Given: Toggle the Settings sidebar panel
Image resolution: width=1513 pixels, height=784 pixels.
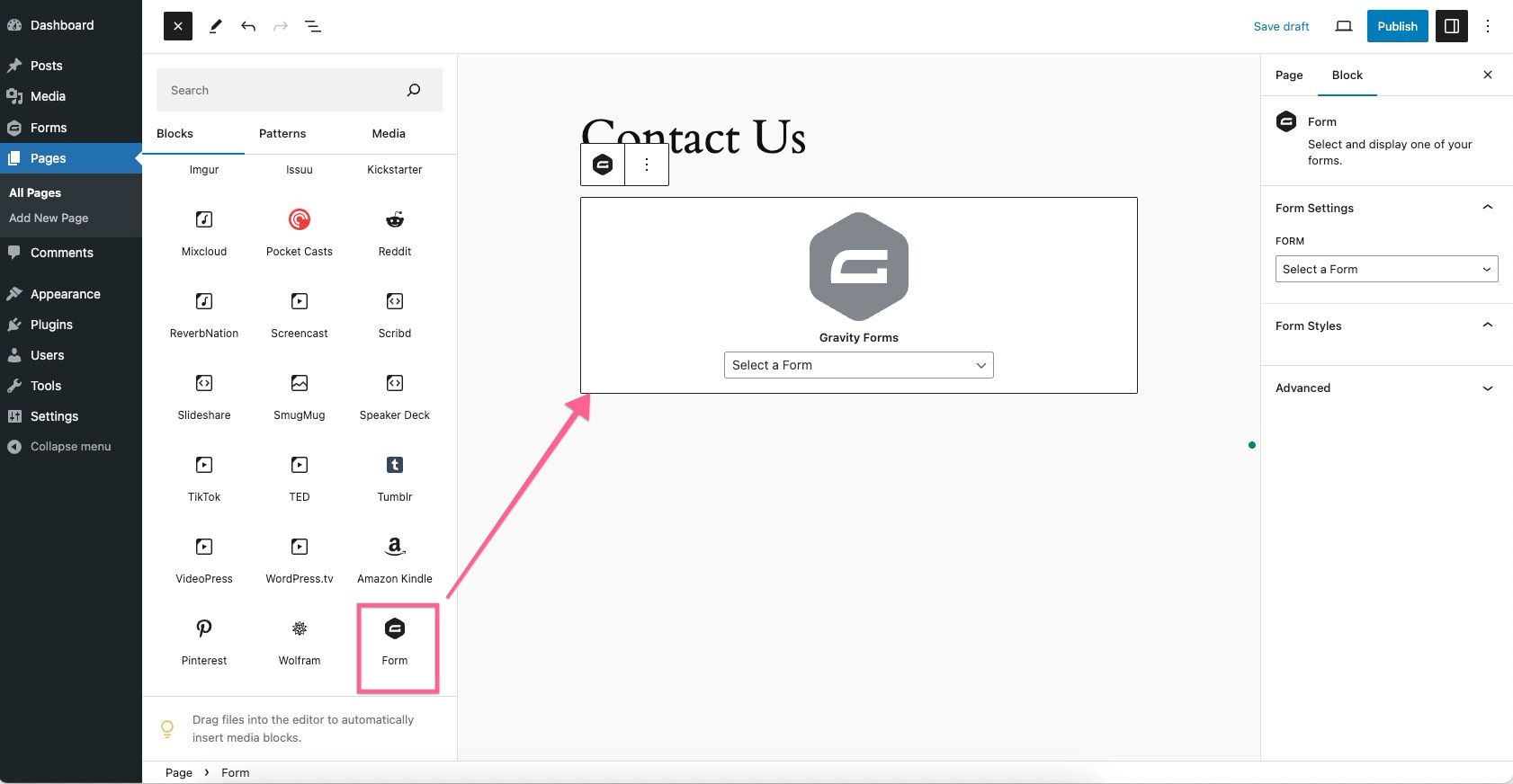Looking at the screenshot, I should coord(1452,26).
